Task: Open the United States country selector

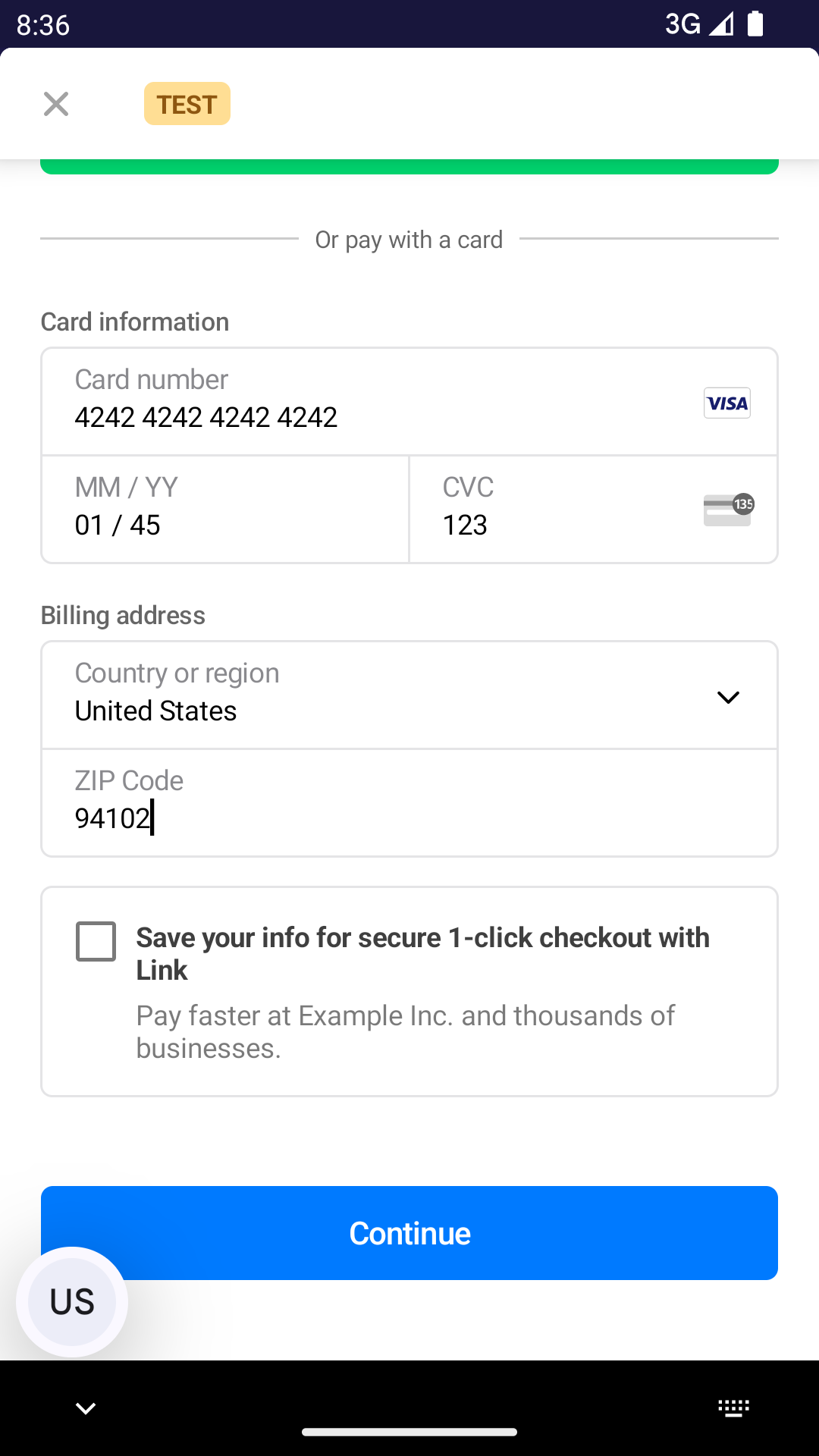Action: click(x=379, y=695)
